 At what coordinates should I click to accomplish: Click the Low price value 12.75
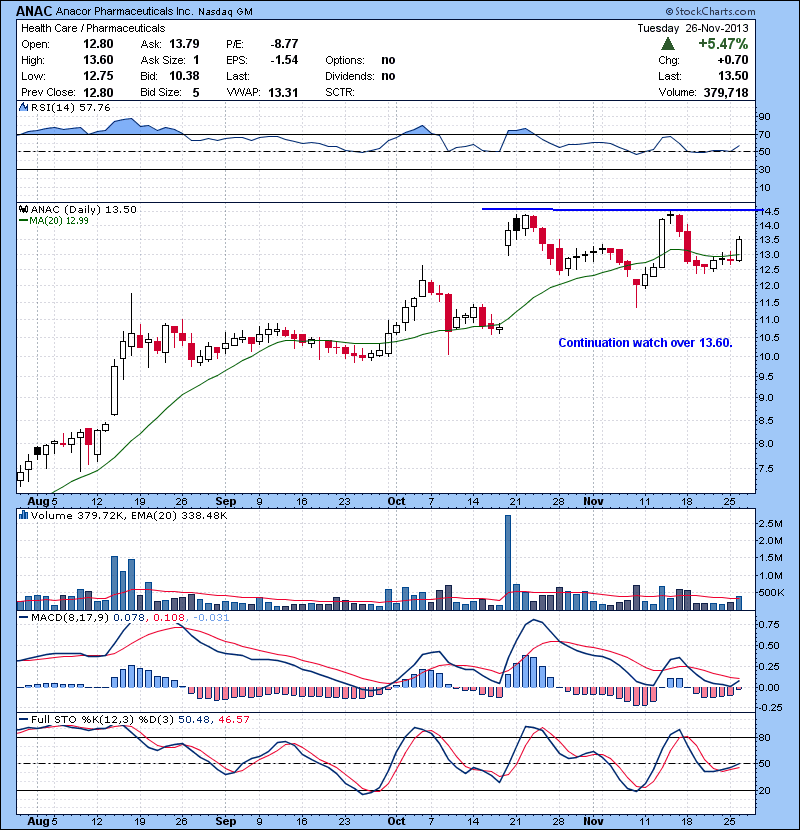click(x=98, y=76)
